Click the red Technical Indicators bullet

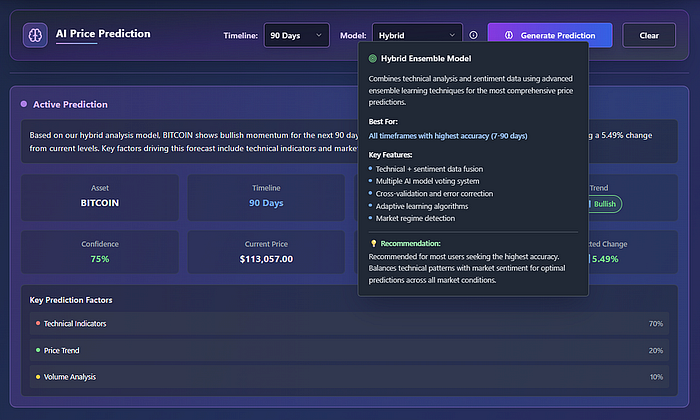[38, 324]
